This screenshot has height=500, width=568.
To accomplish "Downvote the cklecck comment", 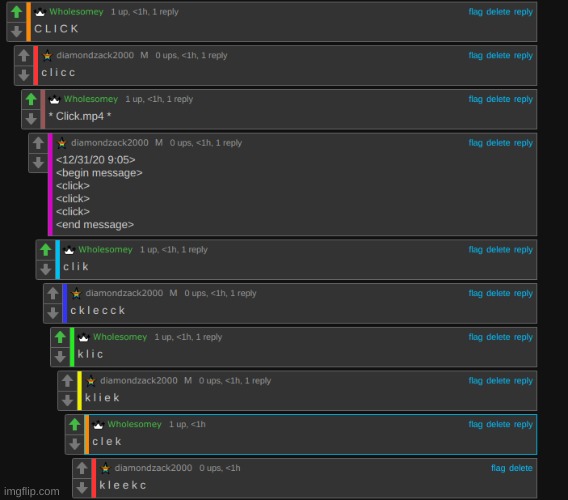I will coord(53,313).
